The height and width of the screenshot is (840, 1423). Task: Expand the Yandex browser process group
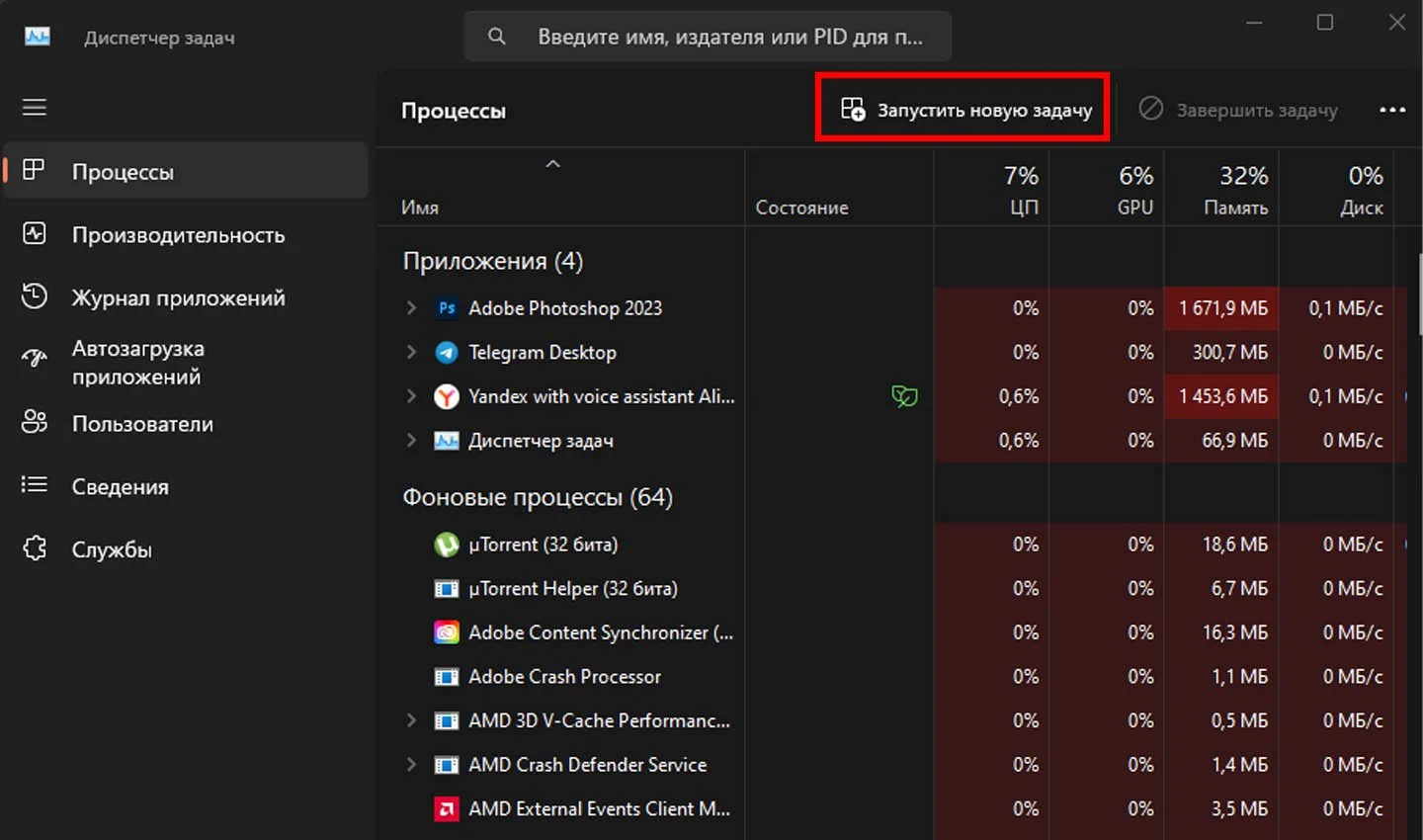(411, 396)
